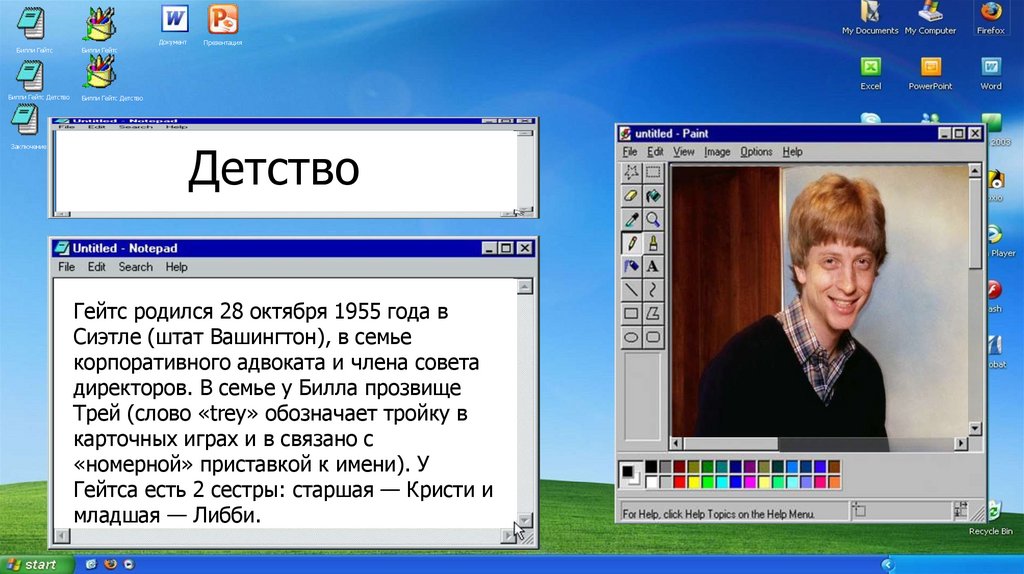Click the "untitled - Paint" title bar text
The width and height of the screenshot is (1024, 574).
pos(671,133)
